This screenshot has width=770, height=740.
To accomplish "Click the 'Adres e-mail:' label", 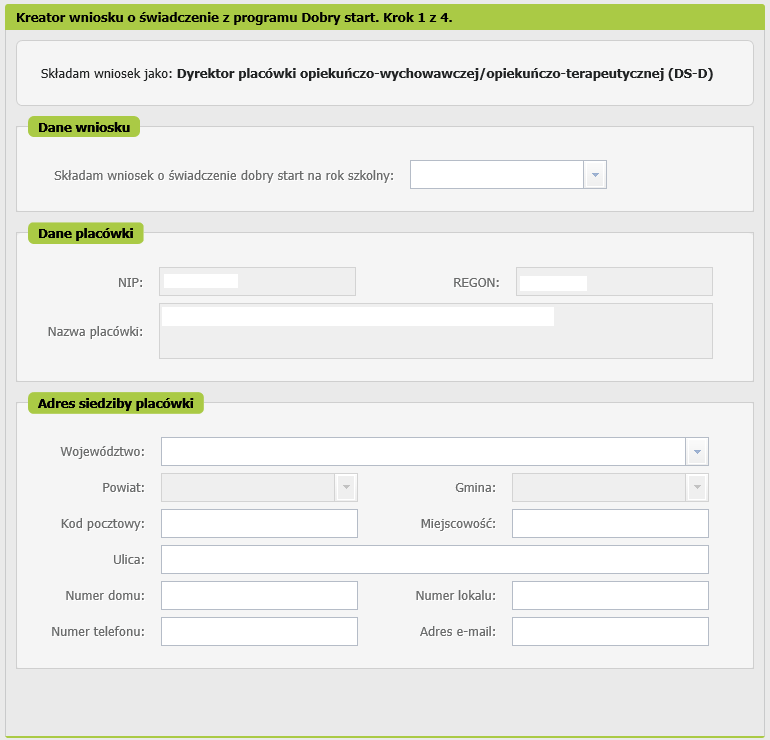I will 458,631.
